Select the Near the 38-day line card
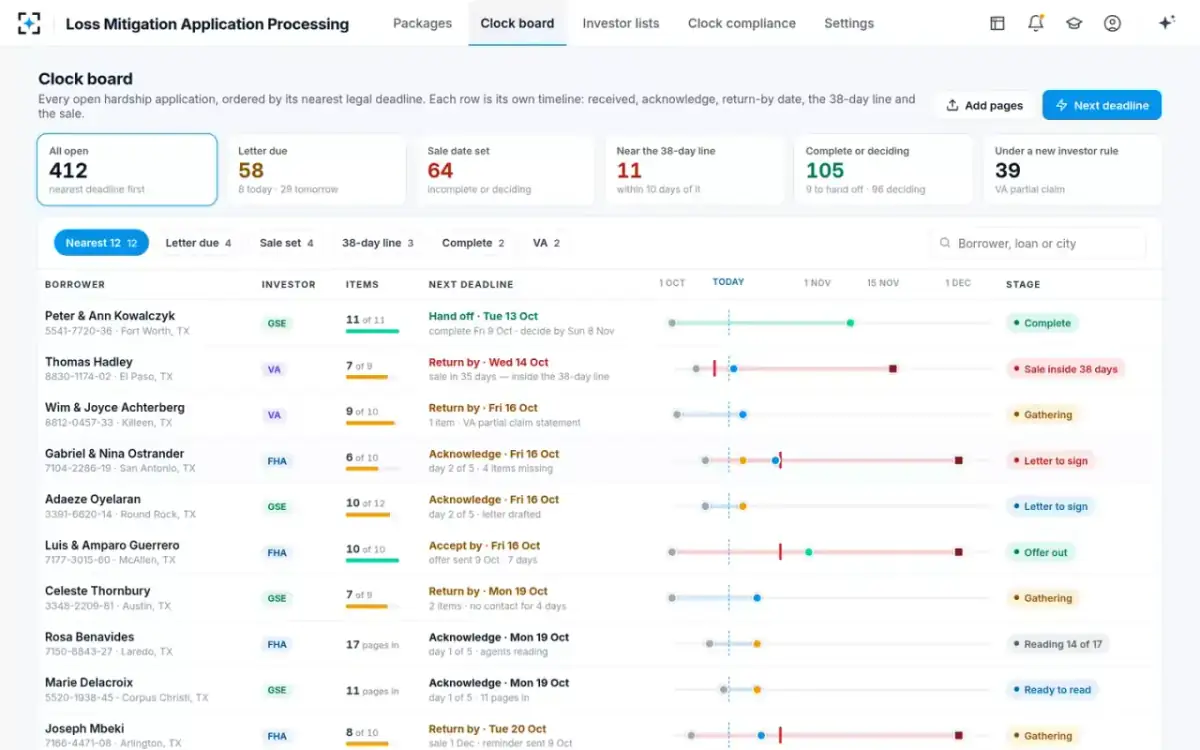 694,170
